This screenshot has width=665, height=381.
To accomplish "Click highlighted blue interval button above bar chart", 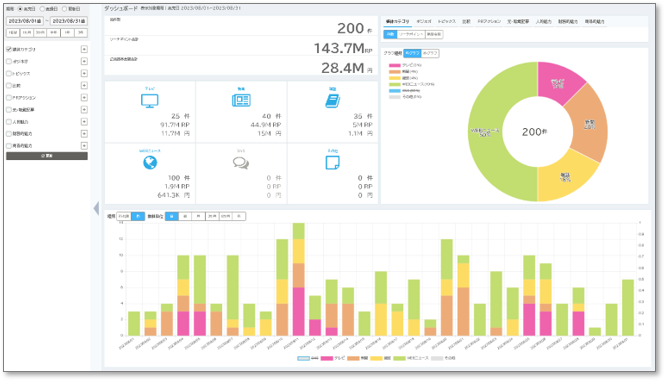I will click(171, 216).
